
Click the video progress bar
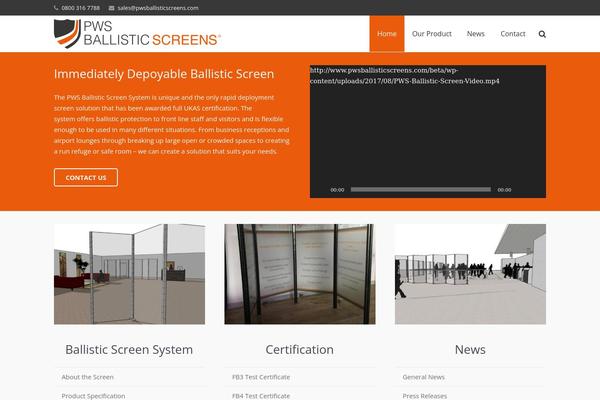coord(421,189)
